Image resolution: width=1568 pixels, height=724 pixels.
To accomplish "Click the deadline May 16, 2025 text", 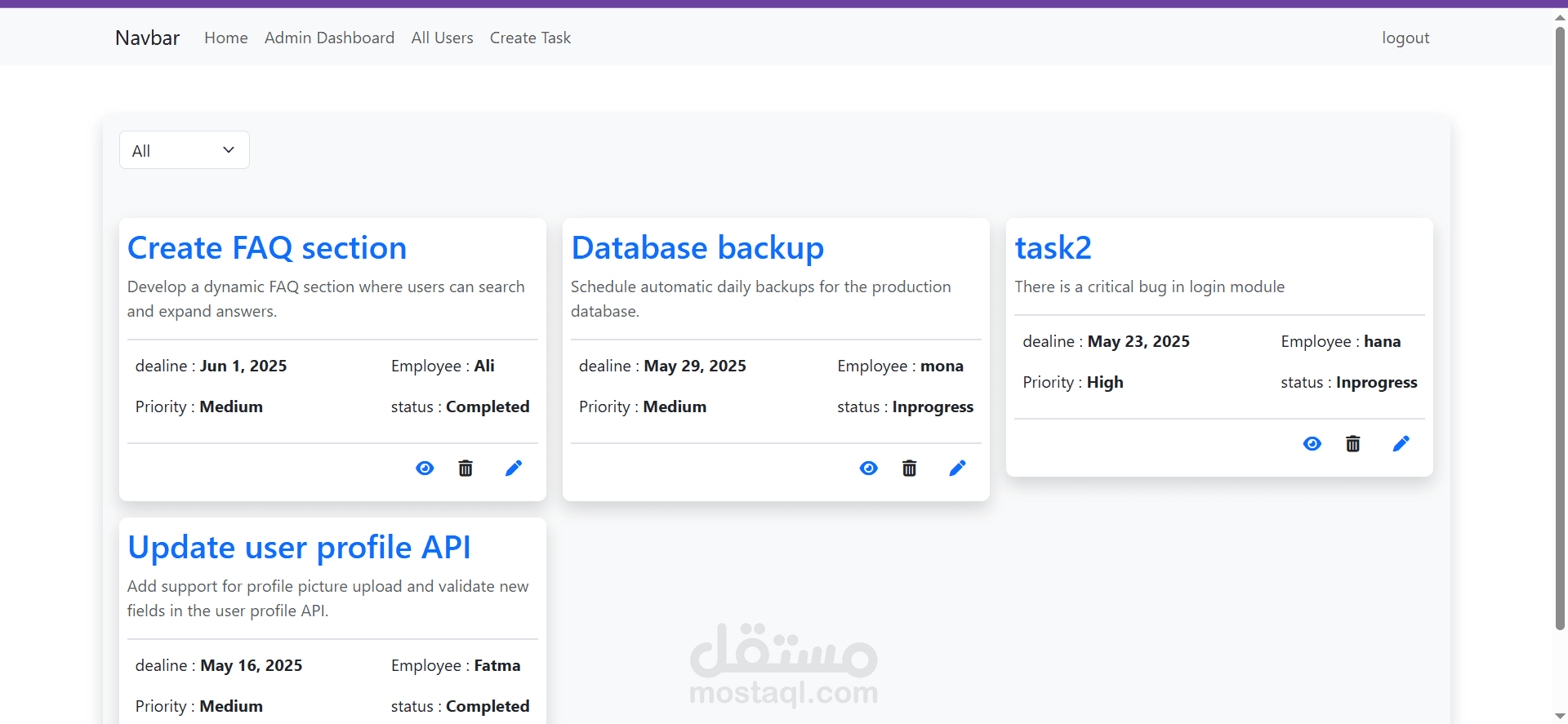I will [219, 665].
